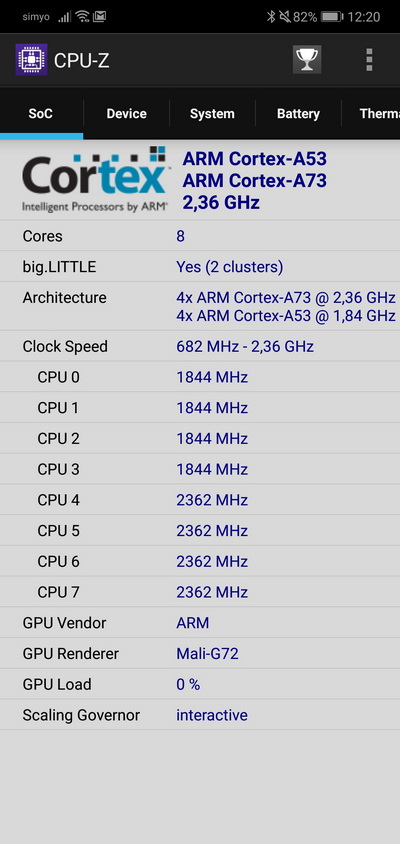
Task: Tap the trophy icon in the header
Action: (x=307, y=59)
